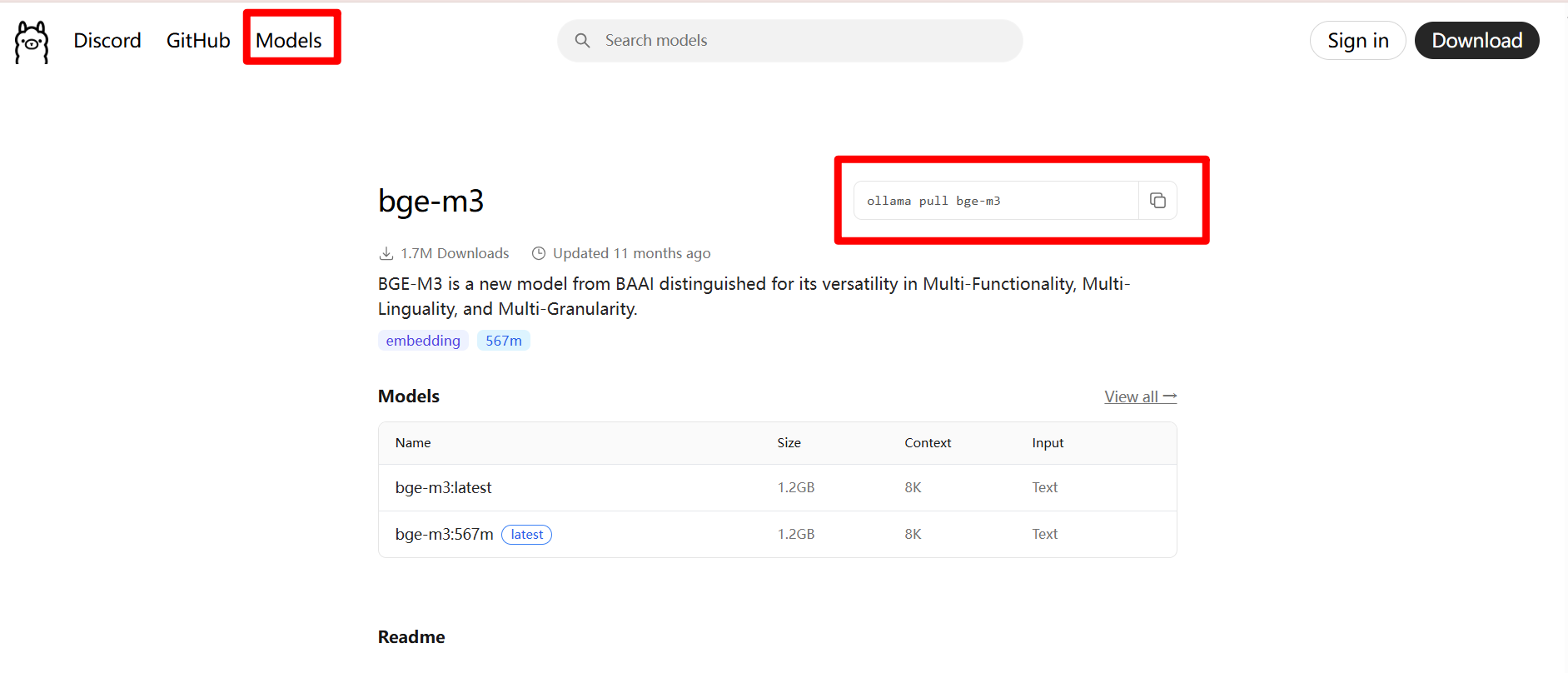Click the Sign in button
The height and width of the screenshot is (673, 1568).
click(x=1357, y=41)
